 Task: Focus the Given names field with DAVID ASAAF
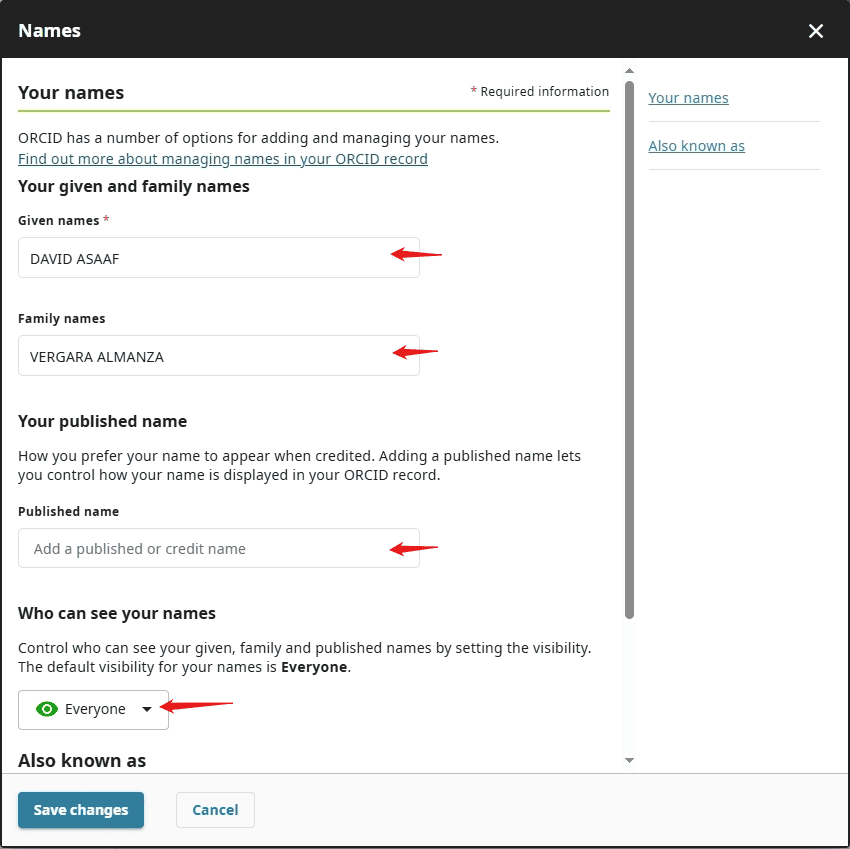200,258
